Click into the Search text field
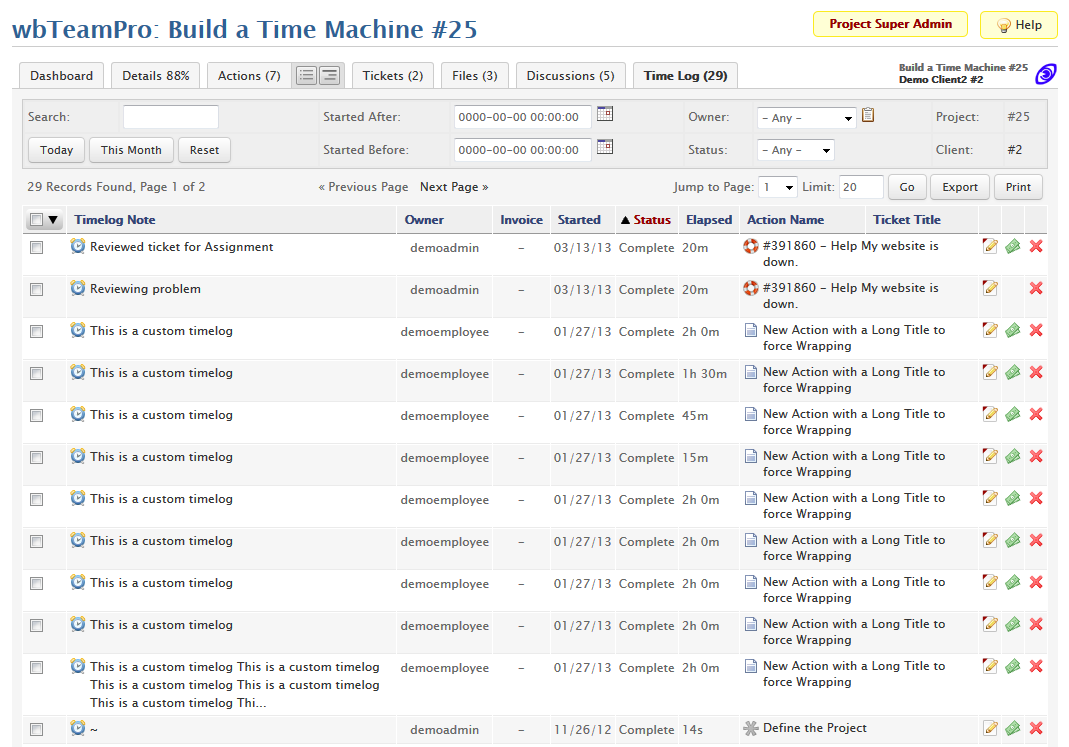The image size is (1069, 747). [170, 117]
